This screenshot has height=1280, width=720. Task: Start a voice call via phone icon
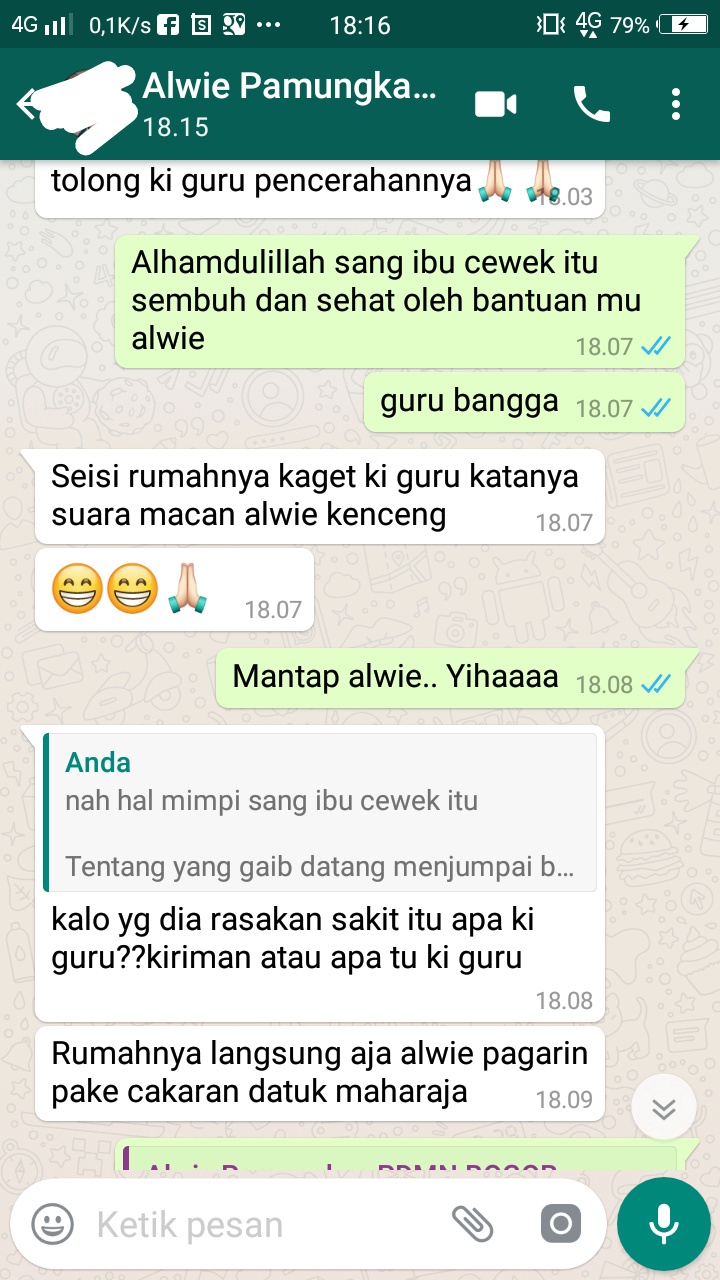pos(591,104)
